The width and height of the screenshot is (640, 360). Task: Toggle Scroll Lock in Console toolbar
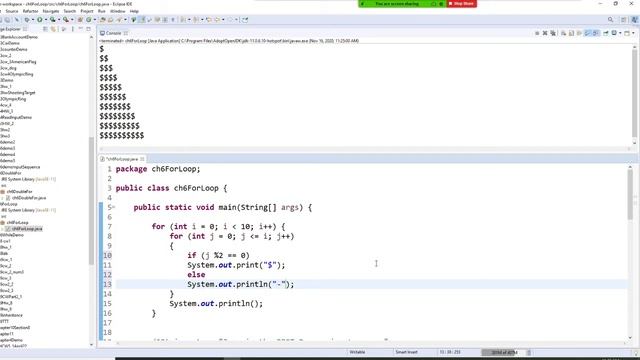click(571, 33)
